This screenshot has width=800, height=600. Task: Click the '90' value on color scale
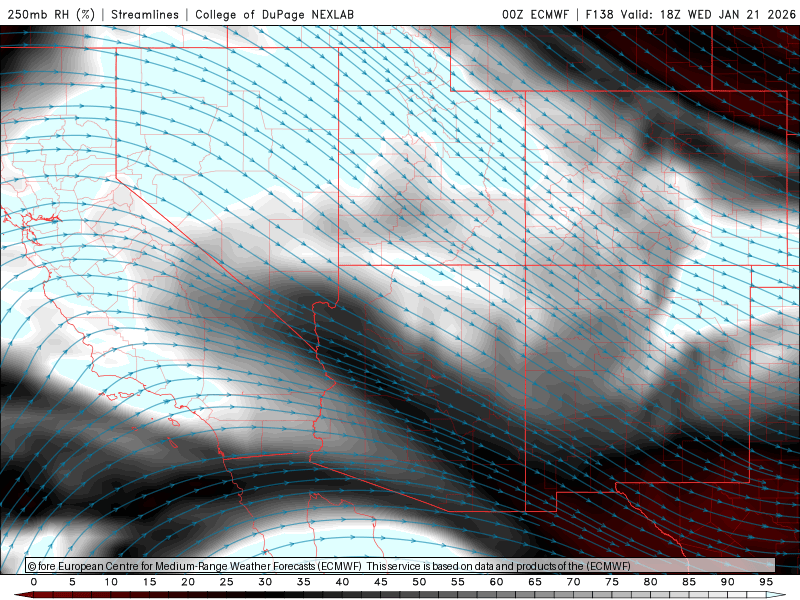point(727,582)
